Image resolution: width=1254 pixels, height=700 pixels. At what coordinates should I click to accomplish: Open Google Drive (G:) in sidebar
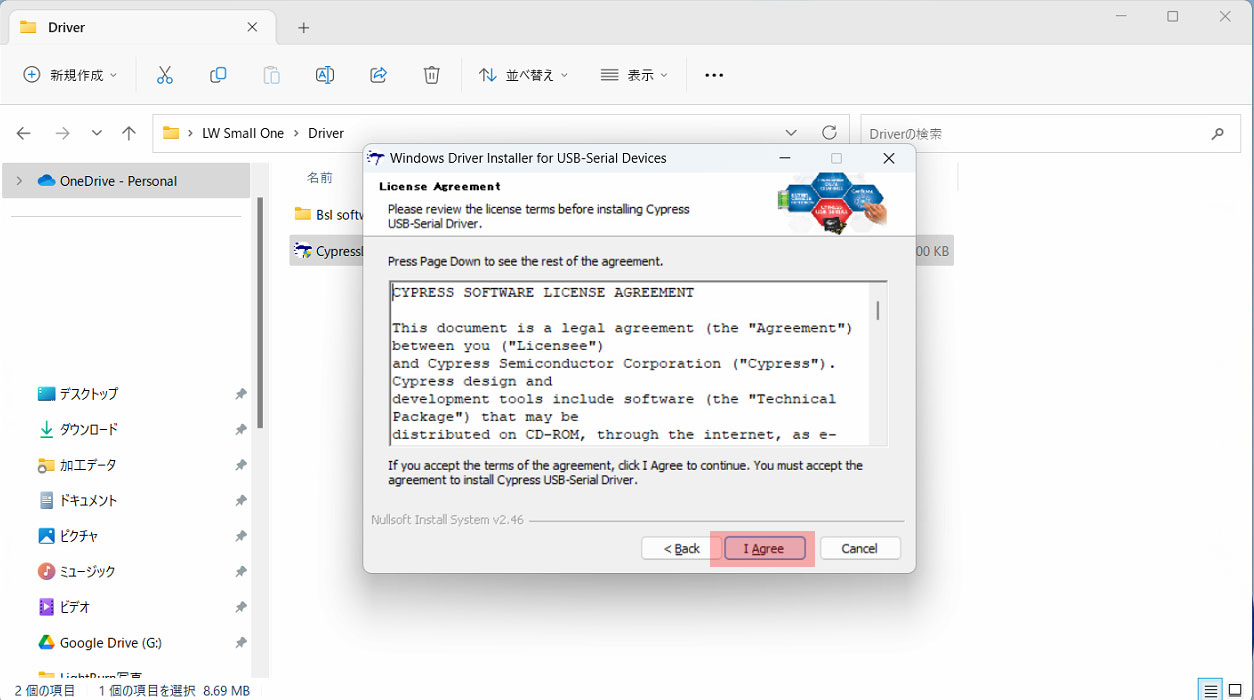pyautogui.click(x=110, y=643)
